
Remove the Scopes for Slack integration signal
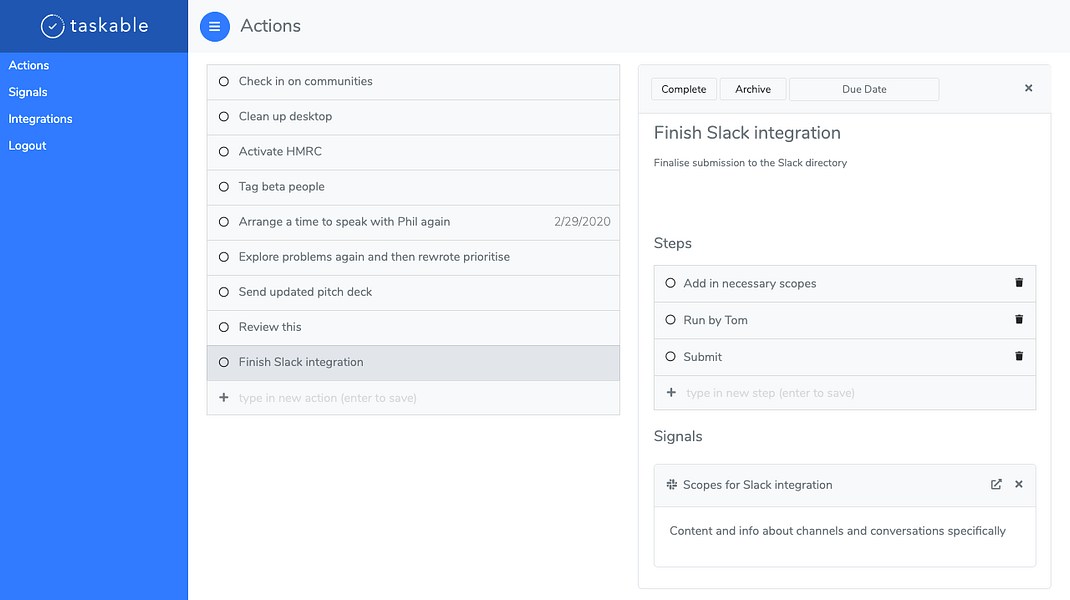tap(1019, 484)
